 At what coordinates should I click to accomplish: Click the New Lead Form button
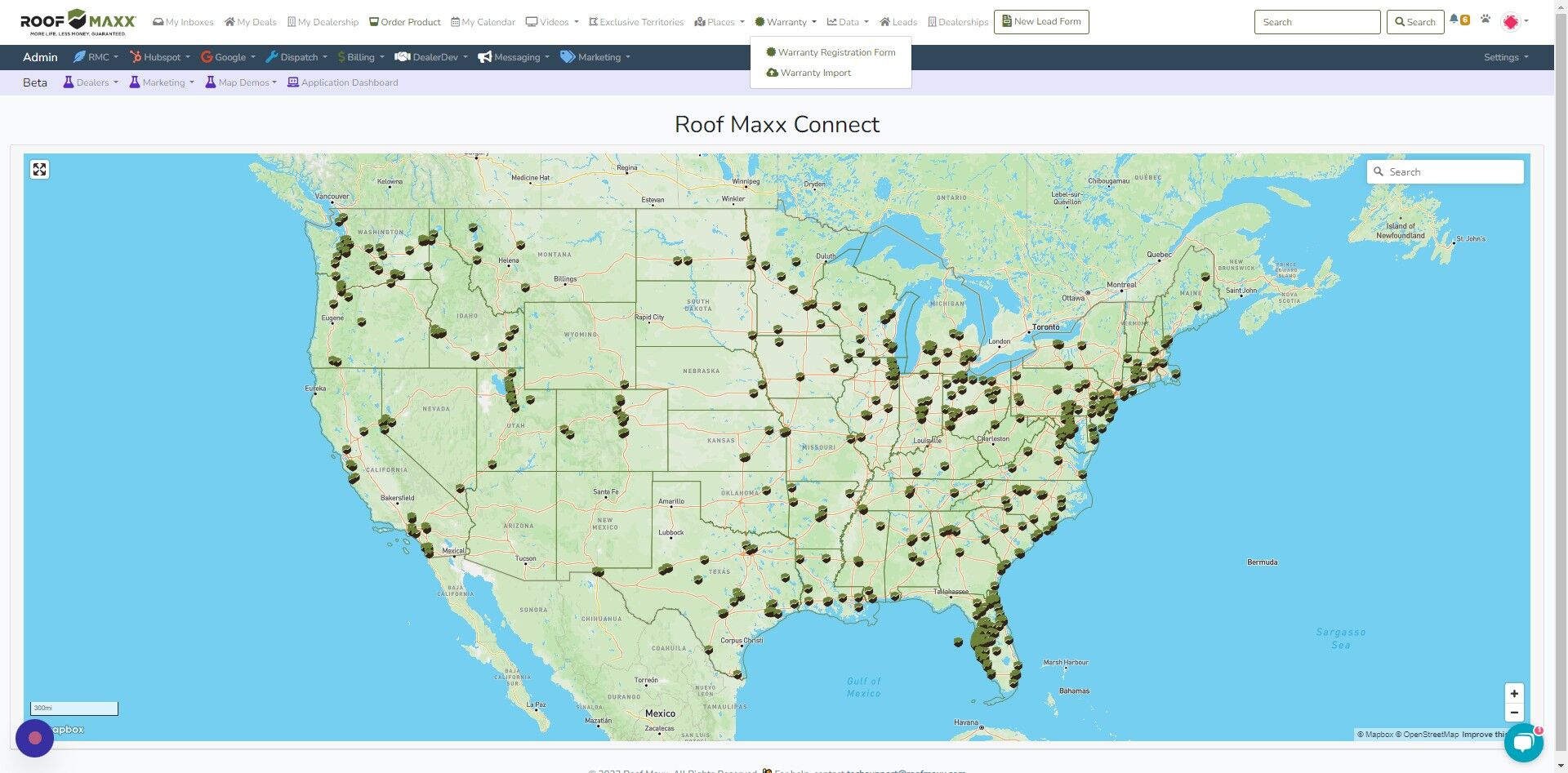(x=1041, y=22)
